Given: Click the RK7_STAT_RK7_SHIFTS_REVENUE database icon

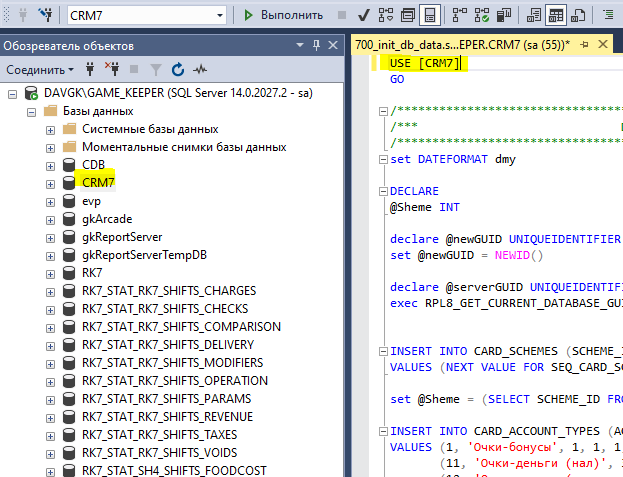Looking at the screenshot, I should [69, 417].
